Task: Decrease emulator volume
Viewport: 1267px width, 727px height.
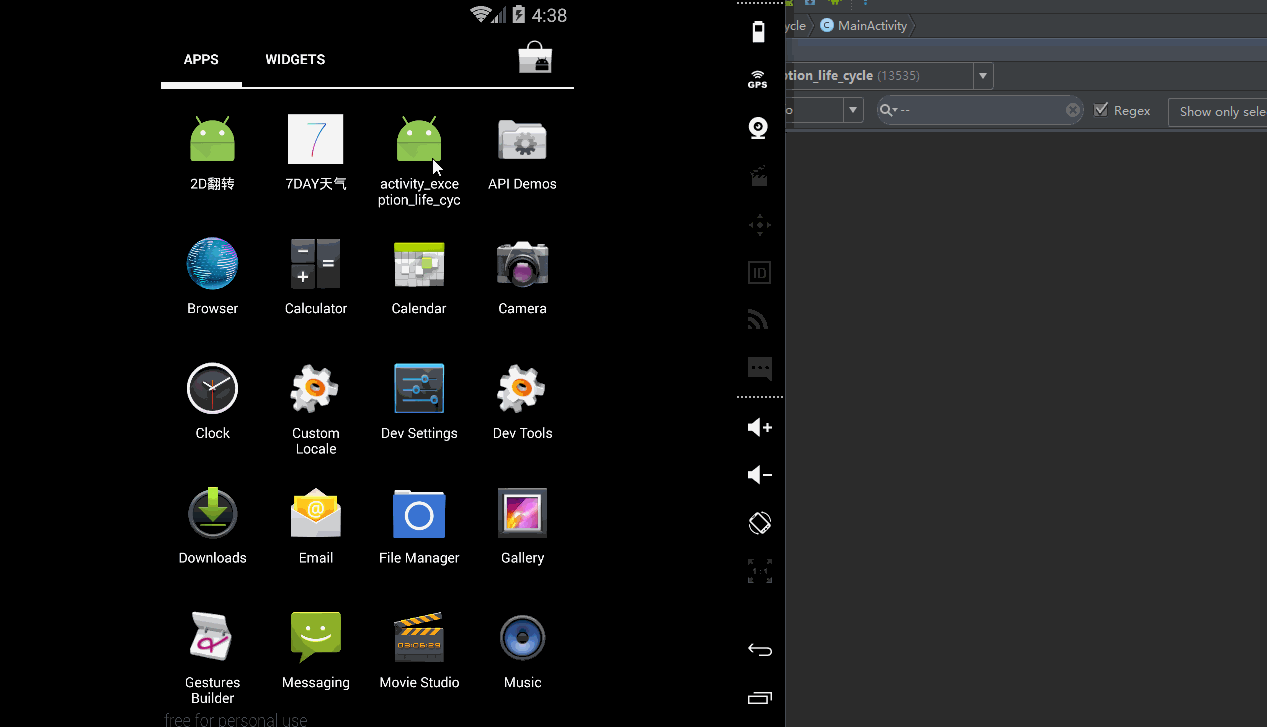Action: (x=759, y=475)
